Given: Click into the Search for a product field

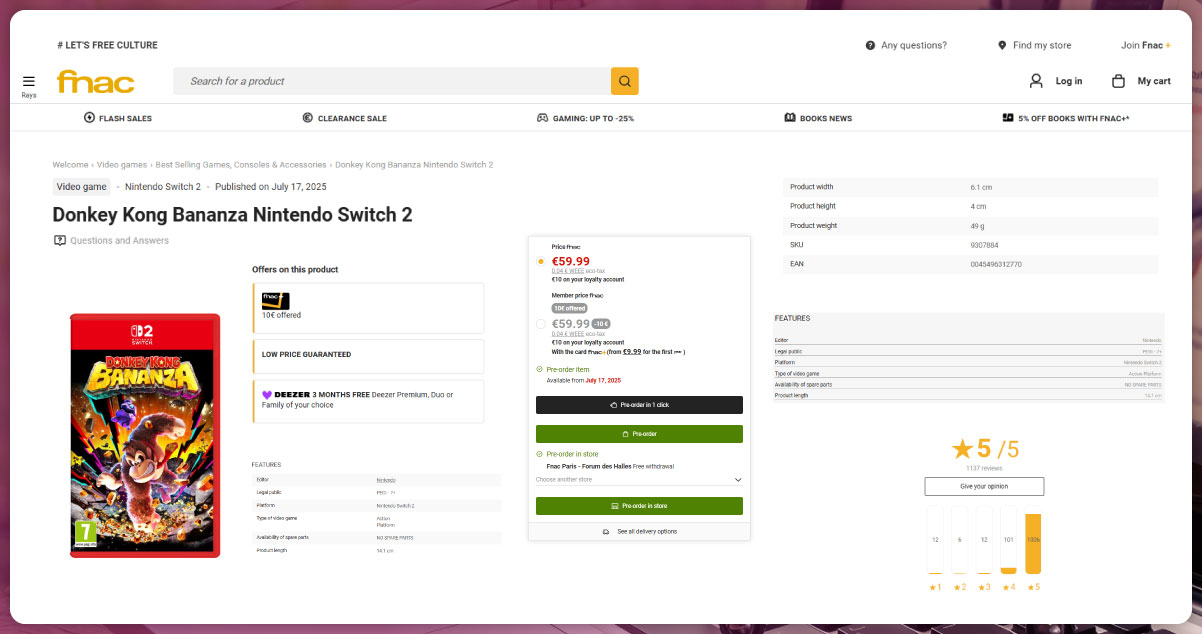Looking at the screenshot, I should (x=392, y=81).
